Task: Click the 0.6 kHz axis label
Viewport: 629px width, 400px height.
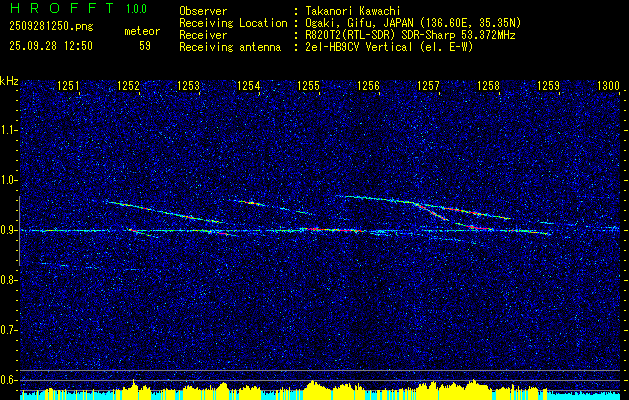Action: [7, 380]
